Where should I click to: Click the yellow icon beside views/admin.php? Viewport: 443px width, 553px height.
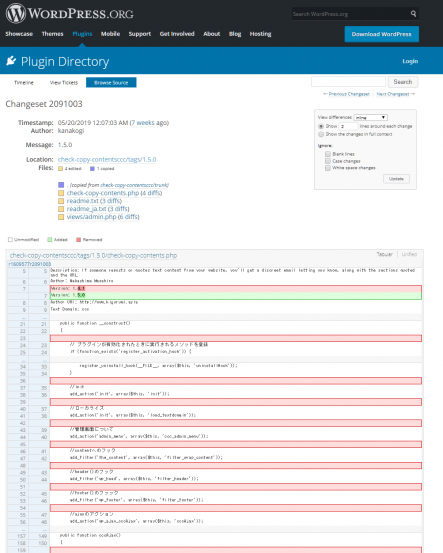(x=61, y=217)
